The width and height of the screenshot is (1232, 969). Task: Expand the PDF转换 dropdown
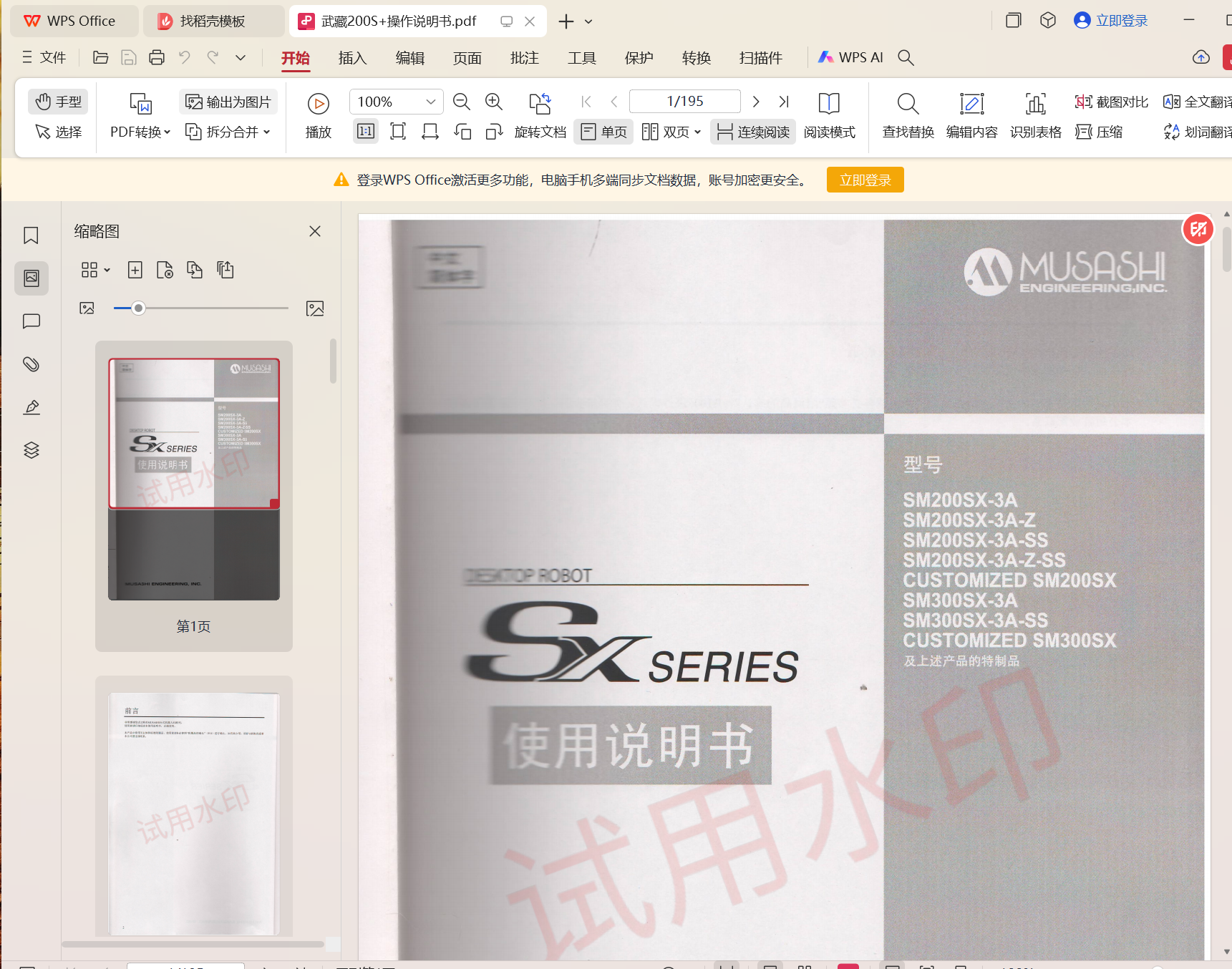click(140, 132)
